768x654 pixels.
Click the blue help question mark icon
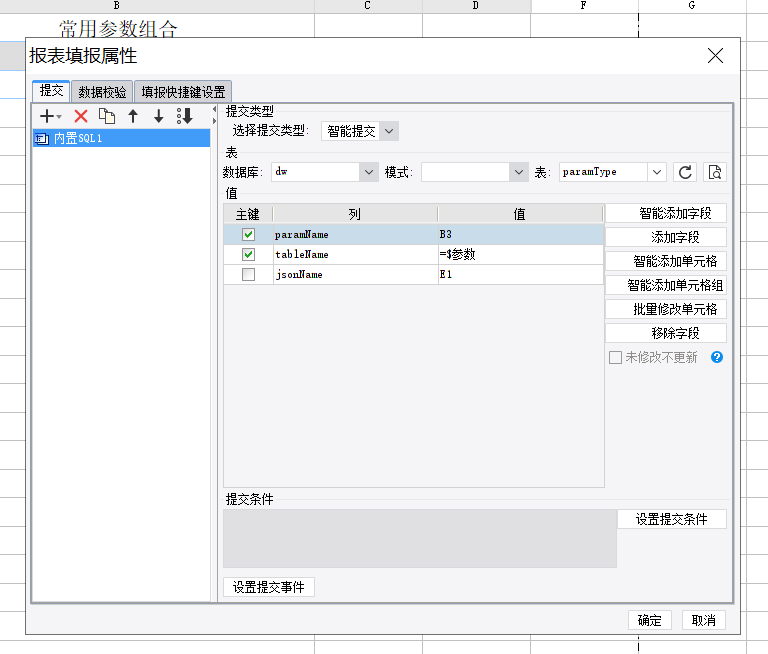[717, 357]
